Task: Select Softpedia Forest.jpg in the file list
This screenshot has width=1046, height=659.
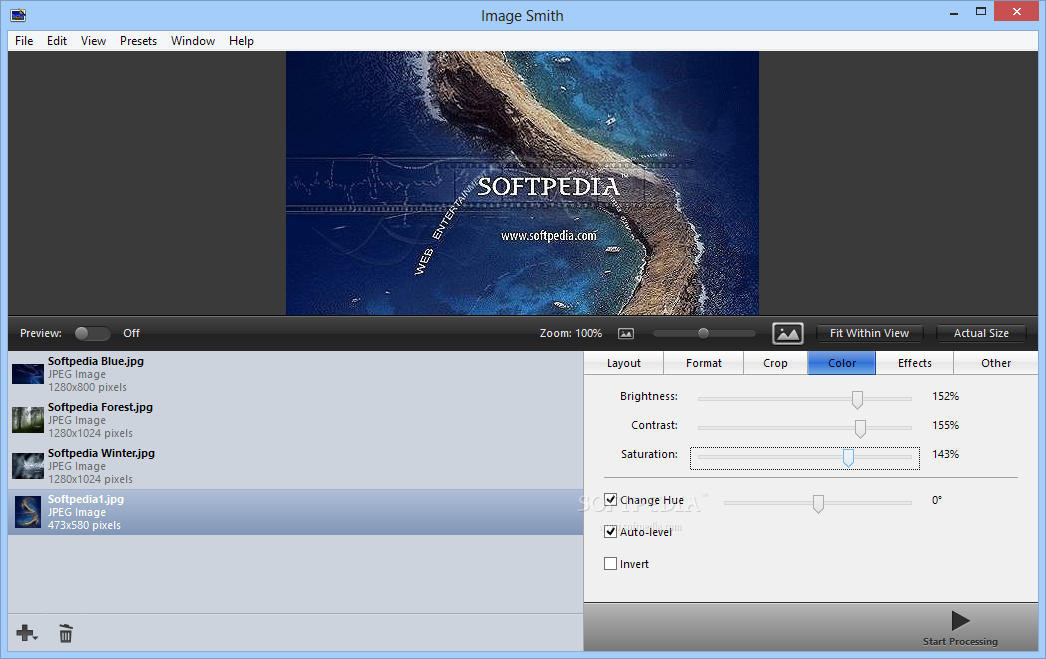Action: [296, 420]
